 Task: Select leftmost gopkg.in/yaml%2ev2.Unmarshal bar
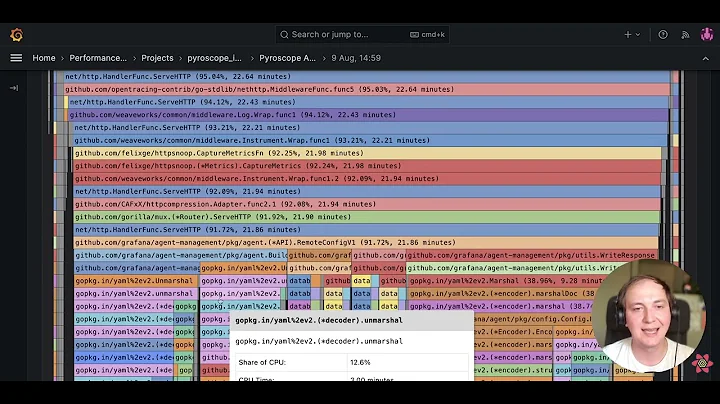tap(136, 281)
